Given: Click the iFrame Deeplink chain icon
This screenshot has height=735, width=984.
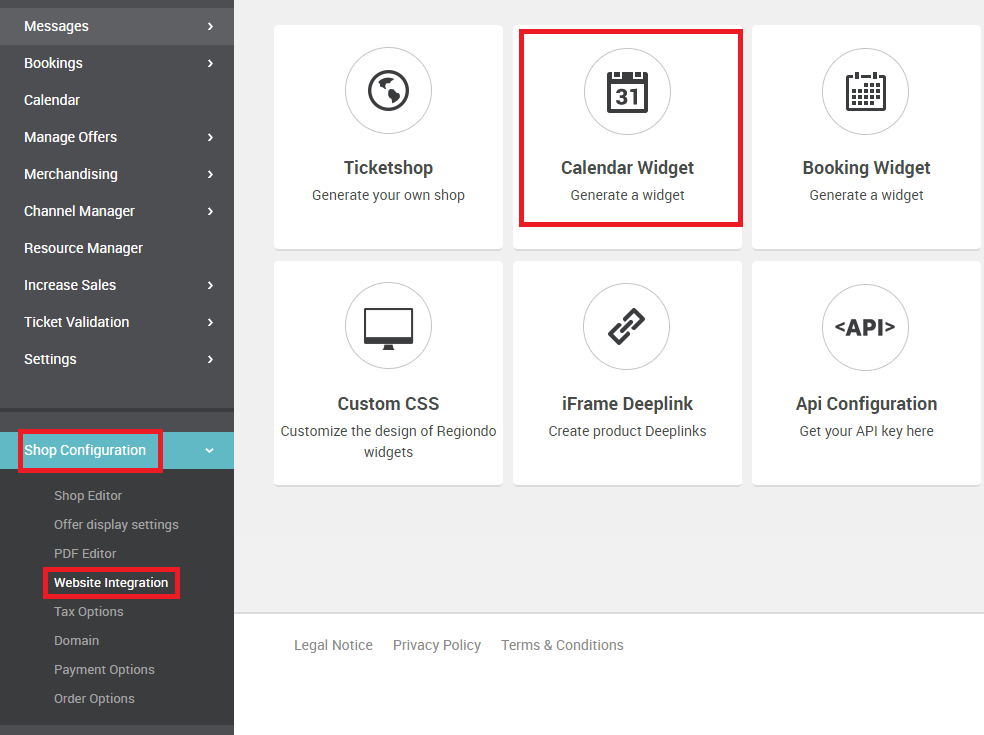Looking at the screenshot, I should coord(626,326).
